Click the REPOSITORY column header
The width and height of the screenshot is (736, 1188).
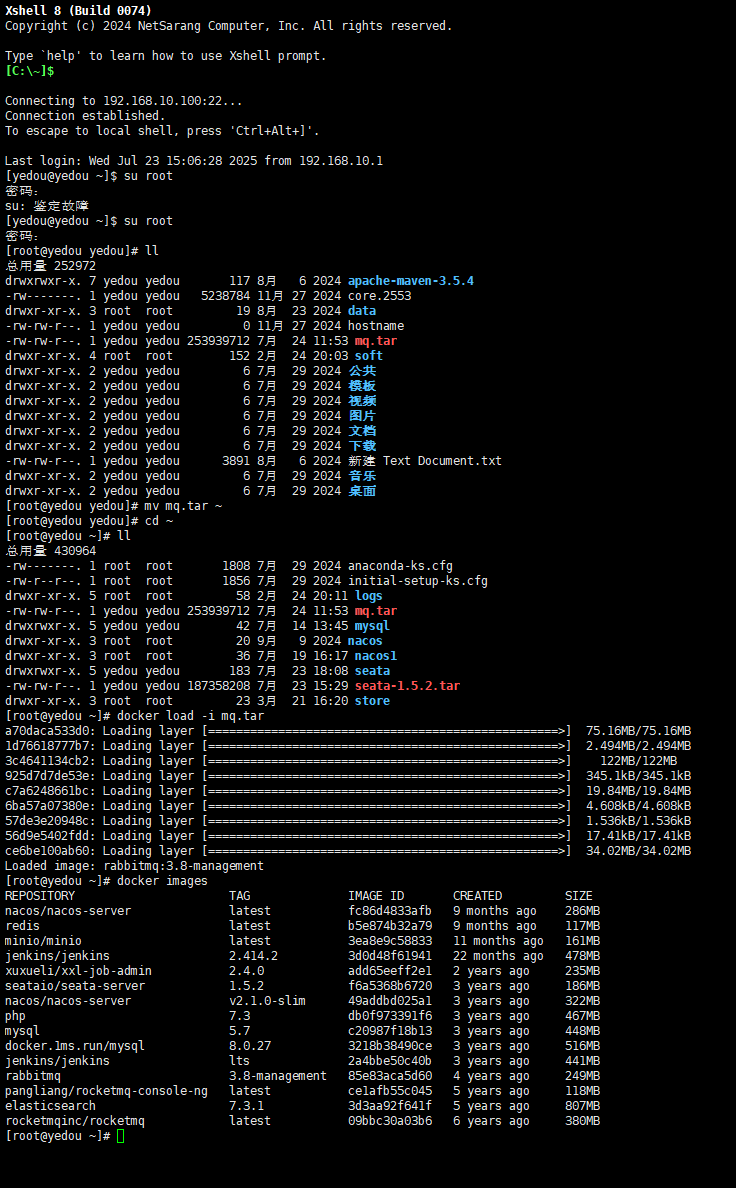point(39,896)
